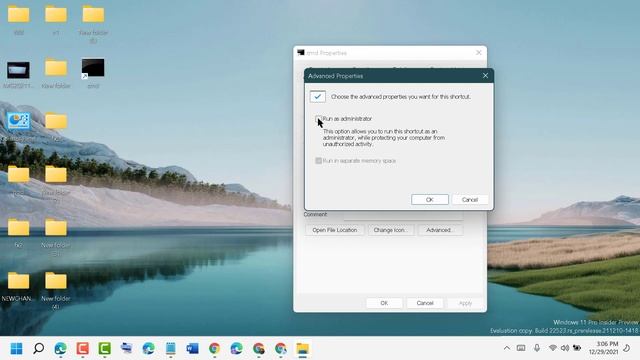
Task: Close the Advanced Properties dialog window
Action: coord(485,76)
